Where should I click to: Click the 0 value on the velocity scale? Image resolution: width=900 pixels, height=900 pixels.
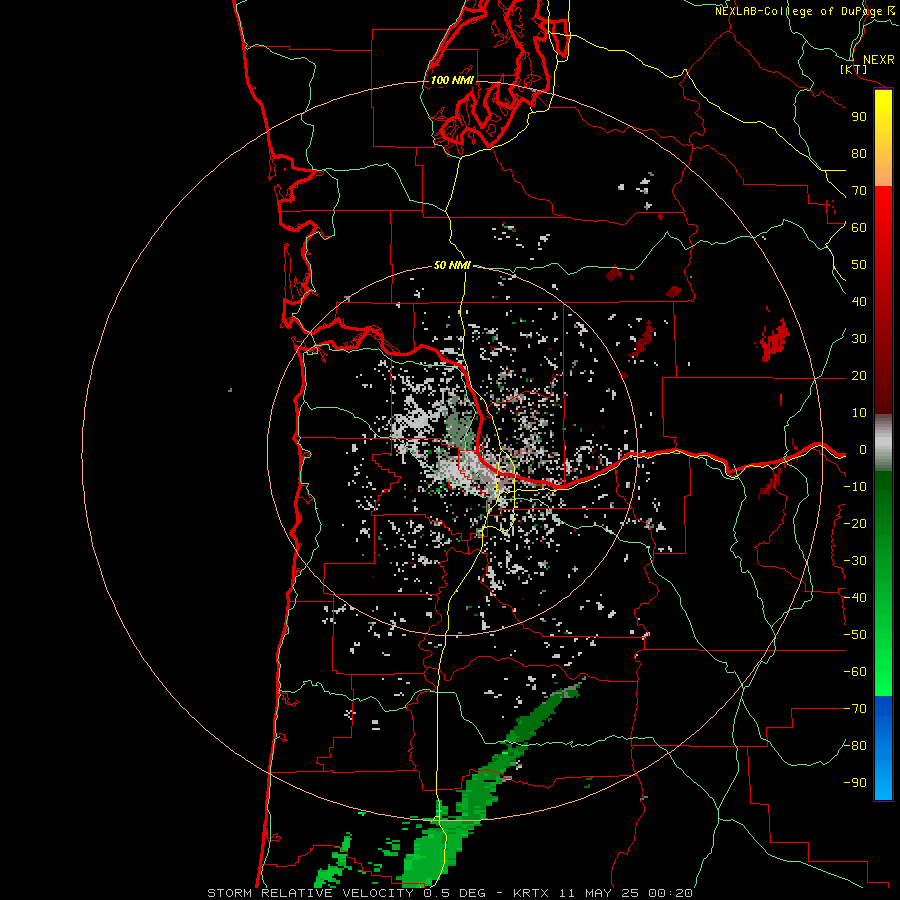pos(863,450)
